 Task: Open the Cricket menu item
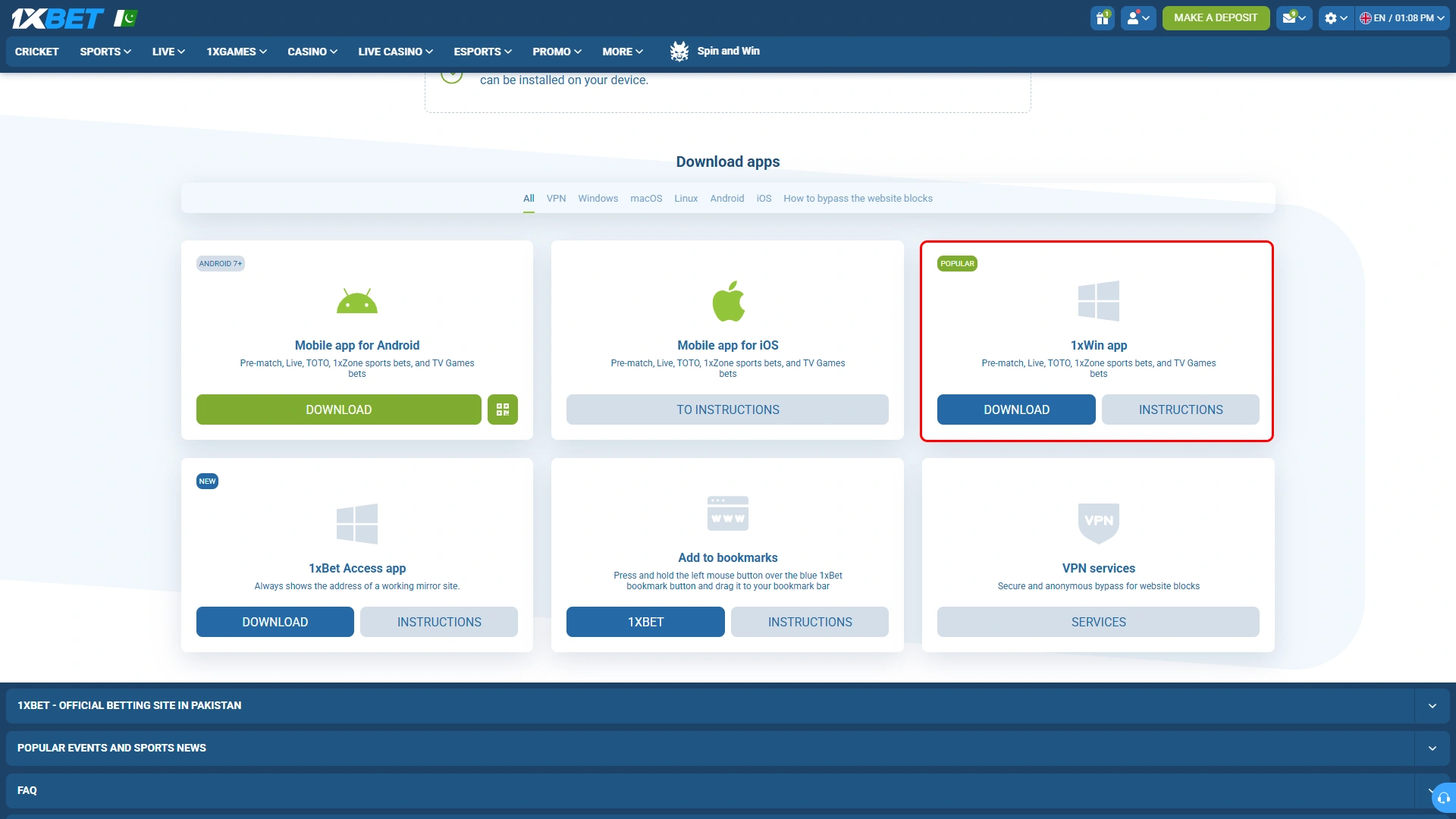point(37,52)
